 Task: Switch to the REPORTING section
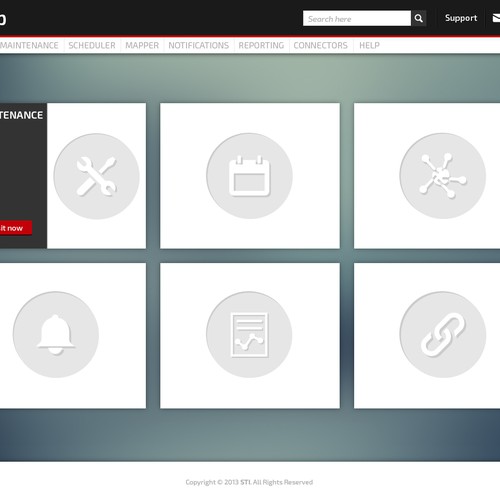tap(261, 45)
